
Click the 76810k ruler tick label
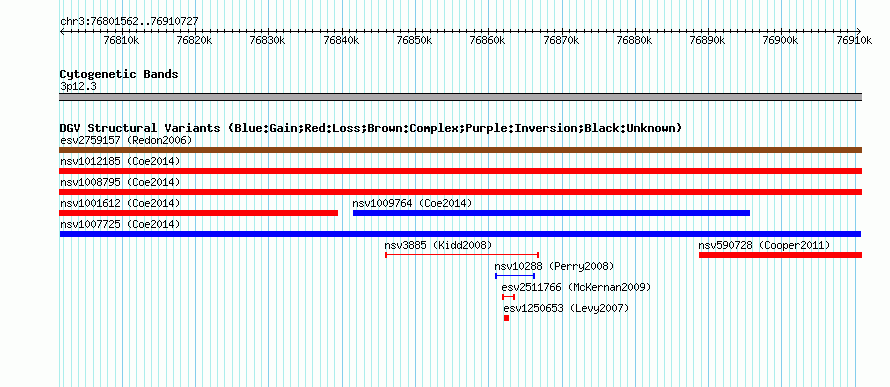click(x=121, y=40)
